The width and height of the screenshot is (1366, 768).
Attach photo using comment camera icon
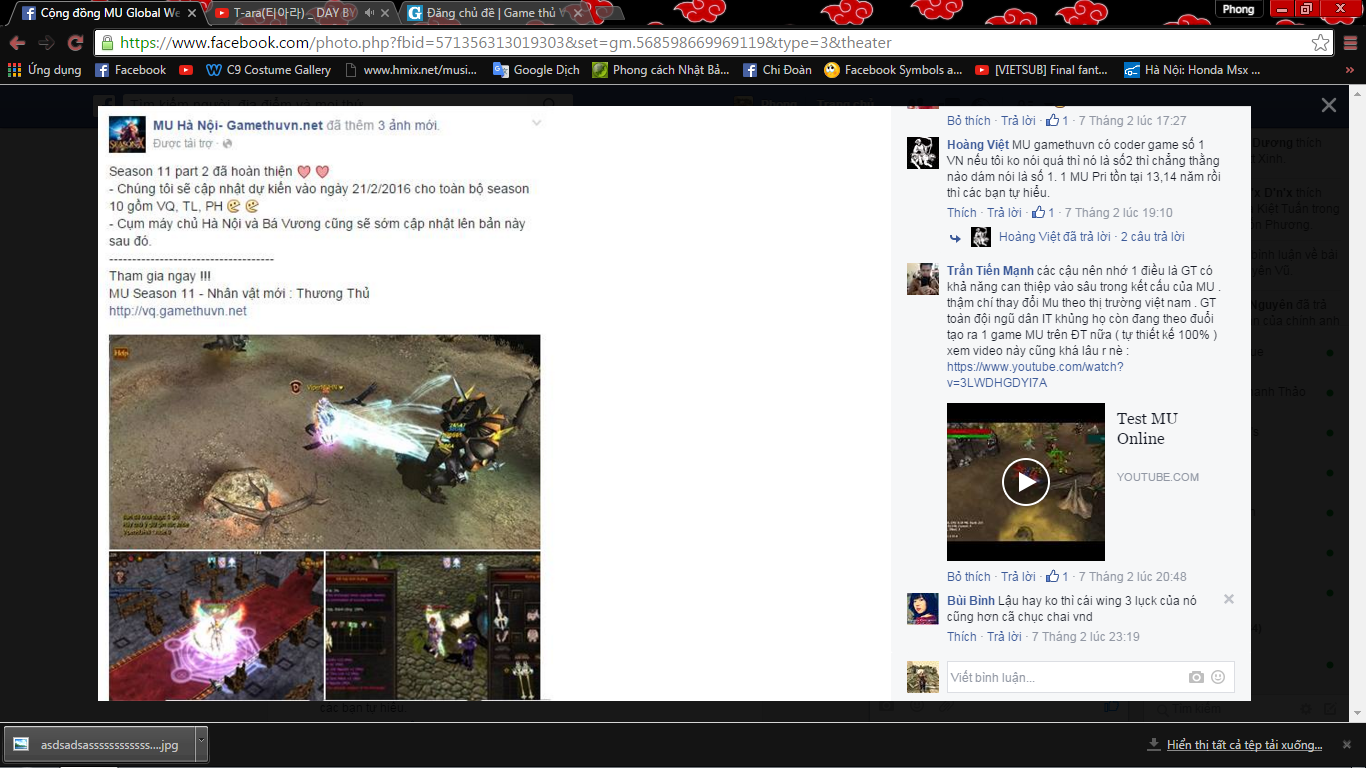point(1196,677)
